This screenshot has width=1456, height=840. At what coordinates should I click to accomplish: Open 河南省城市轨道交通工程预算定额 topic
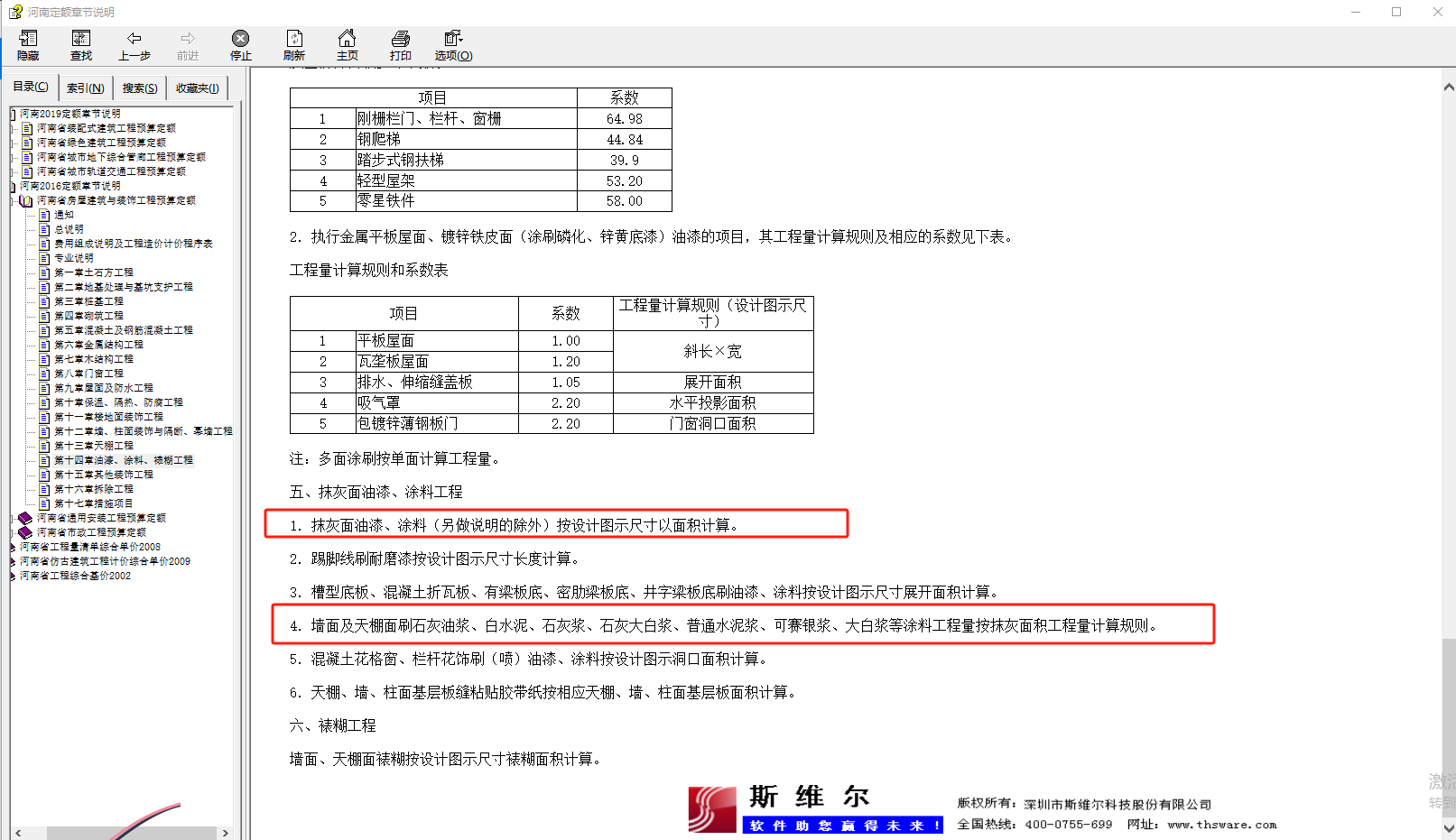(111, 171)
